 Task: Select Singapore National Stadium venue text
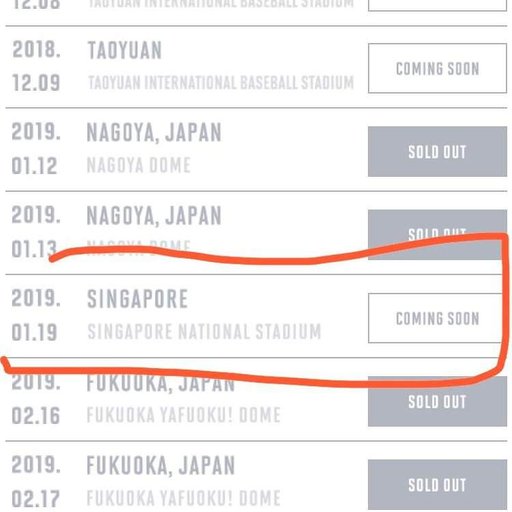tap(204, 332)
